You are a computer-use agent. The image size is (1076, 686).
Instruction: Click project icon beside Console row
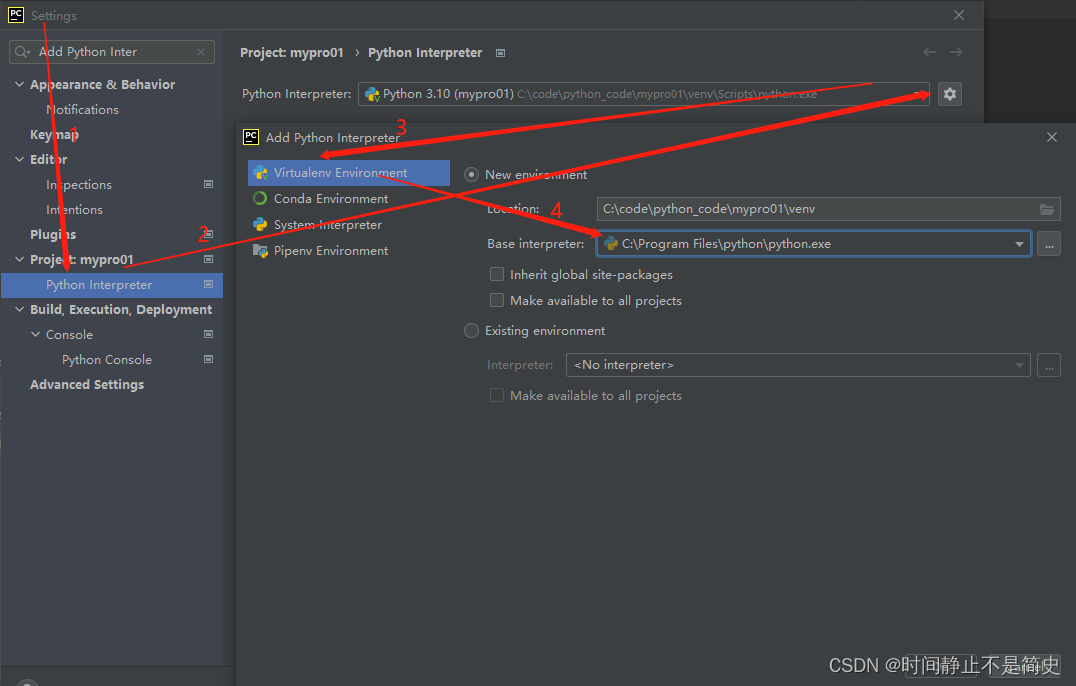[209, 334]
